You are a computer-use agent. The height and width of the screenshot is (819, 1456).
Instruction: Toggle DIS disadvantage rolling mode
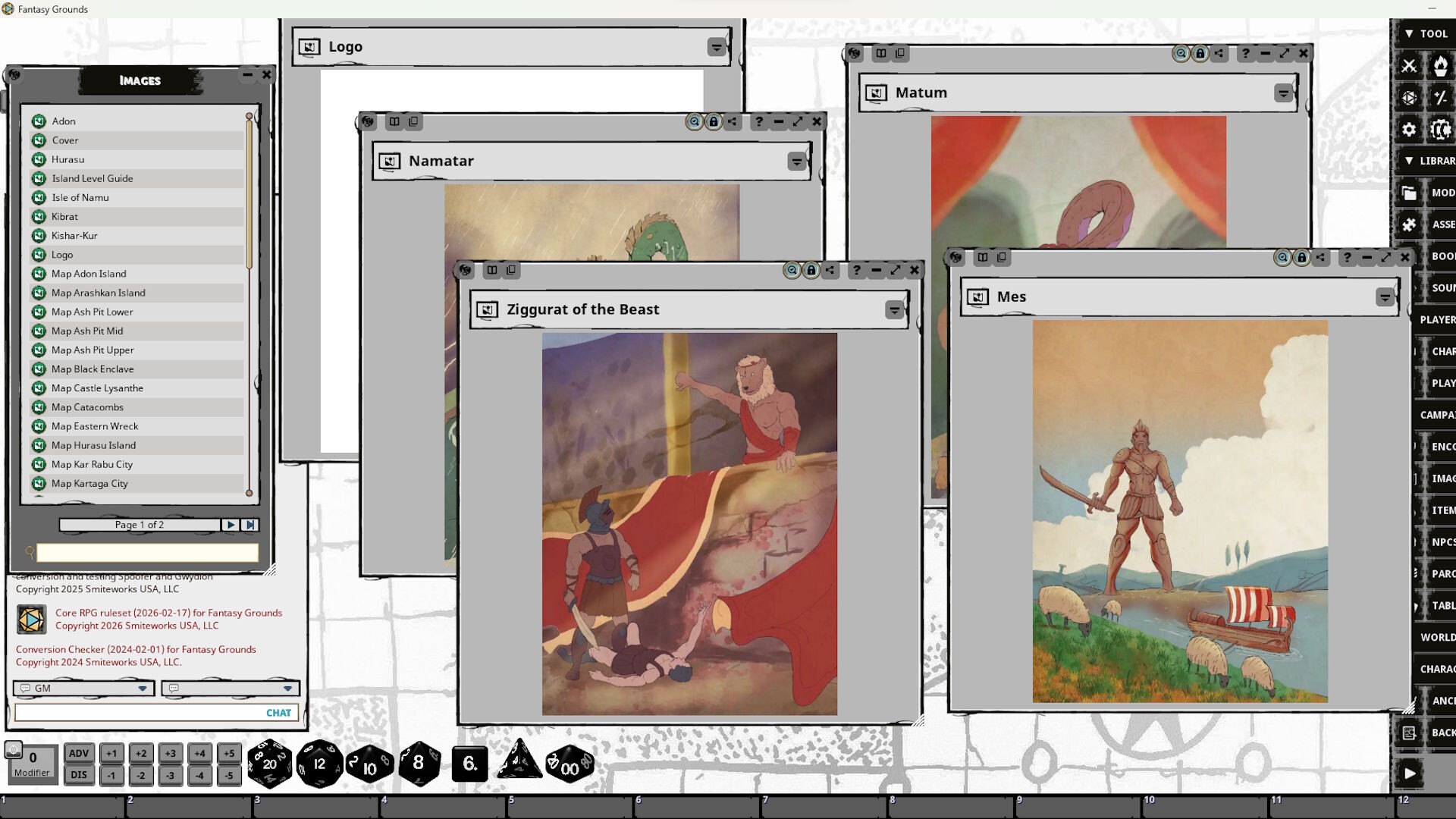(x=79, y=775)
